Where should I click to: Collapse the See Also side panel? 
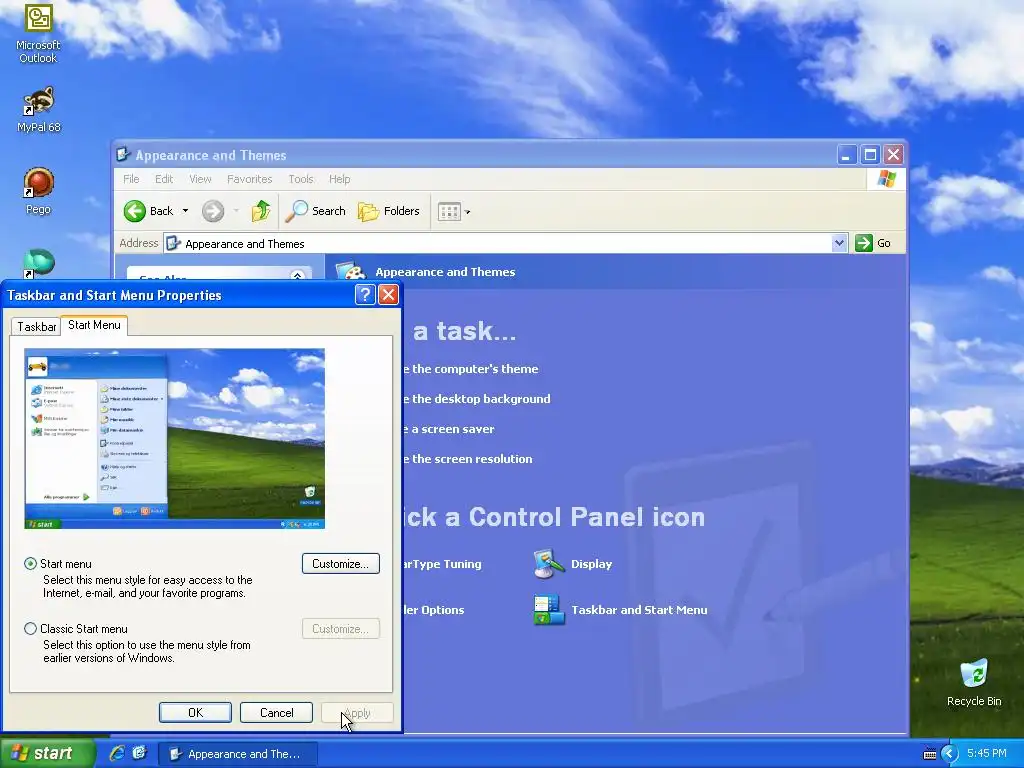pos(297,276)
